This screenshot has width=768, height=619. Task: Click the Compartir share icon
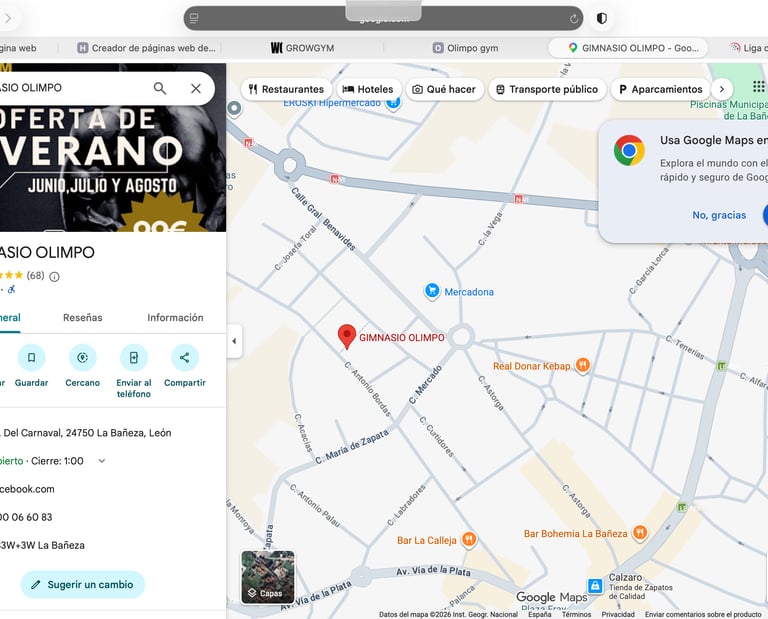pyautogui.click(x=185, y=357)
